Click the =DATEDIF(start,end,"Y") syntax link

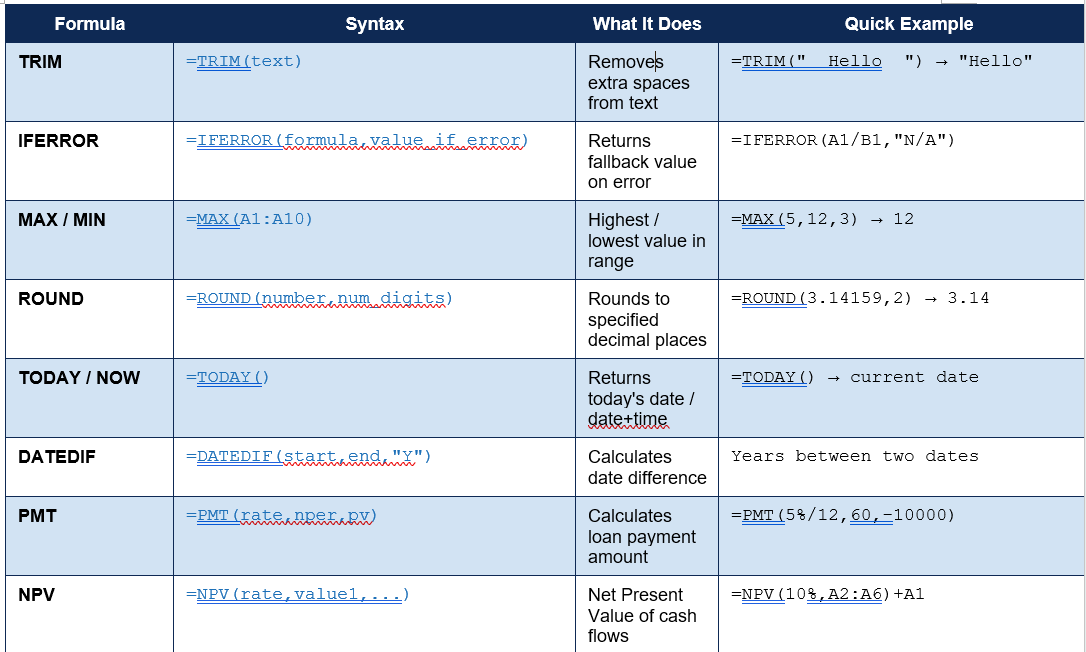pos(308,456)
